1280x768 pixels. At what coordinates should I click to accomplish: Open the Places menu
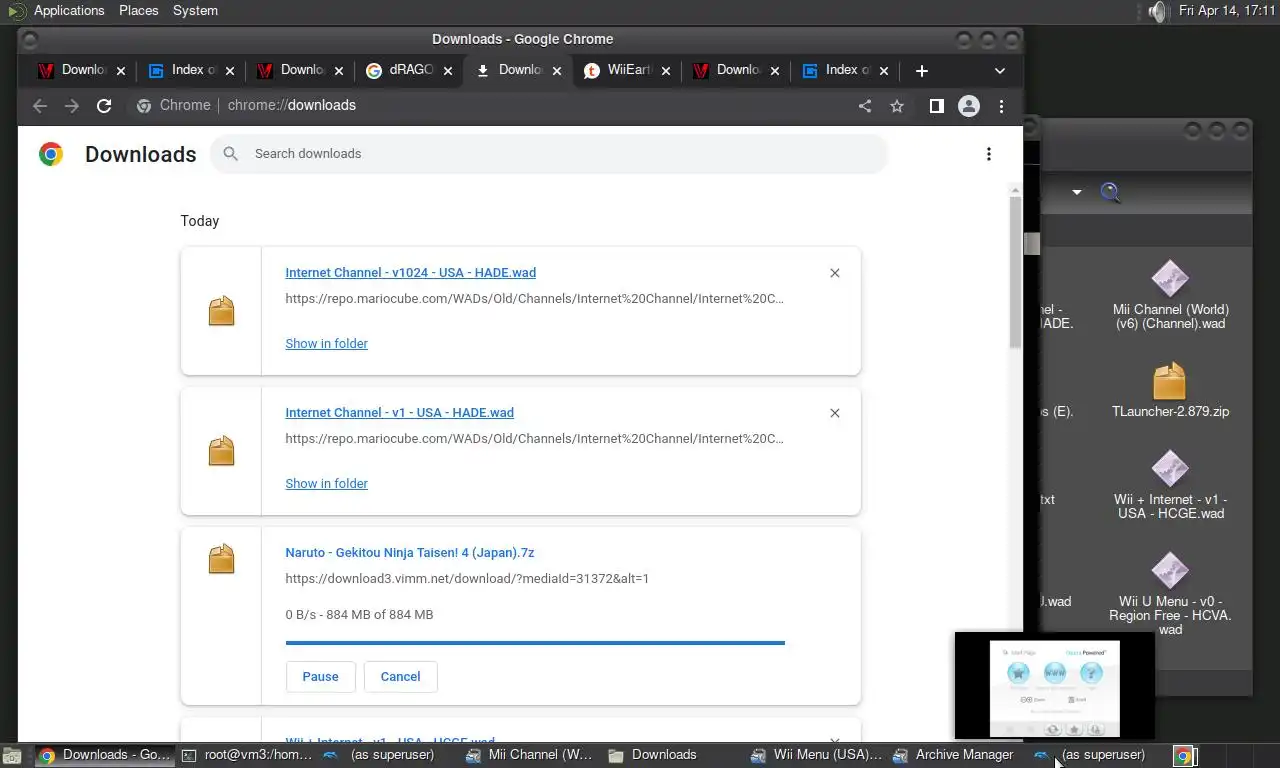pos(139,11)
